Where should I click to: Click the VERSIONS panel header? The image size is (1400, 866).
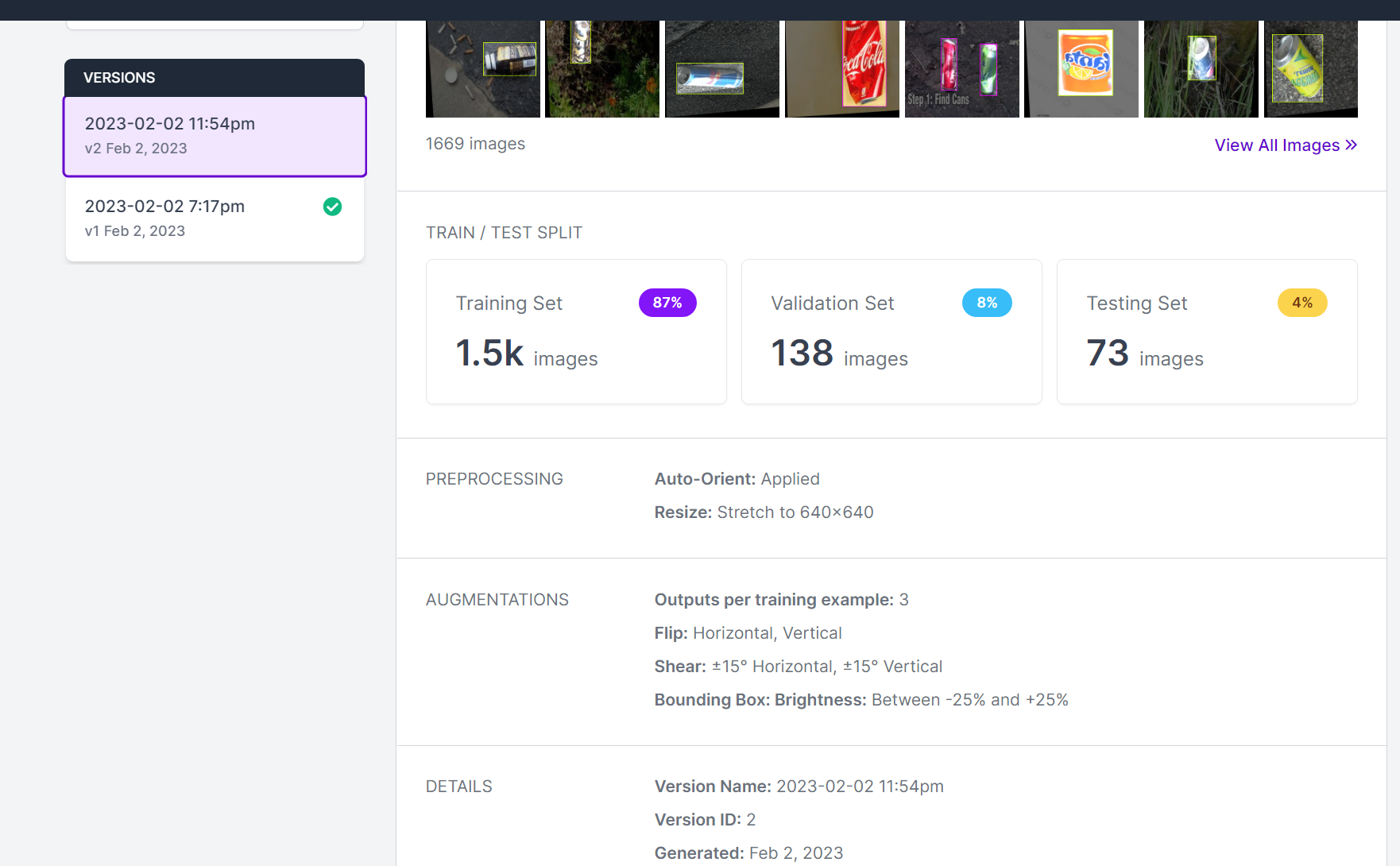(x=215, y=78)
